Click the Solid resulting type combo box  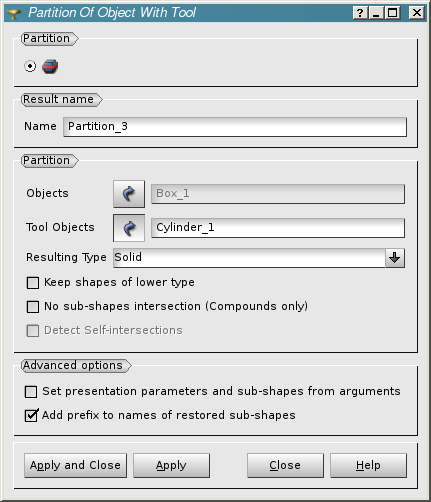point(259,258)
